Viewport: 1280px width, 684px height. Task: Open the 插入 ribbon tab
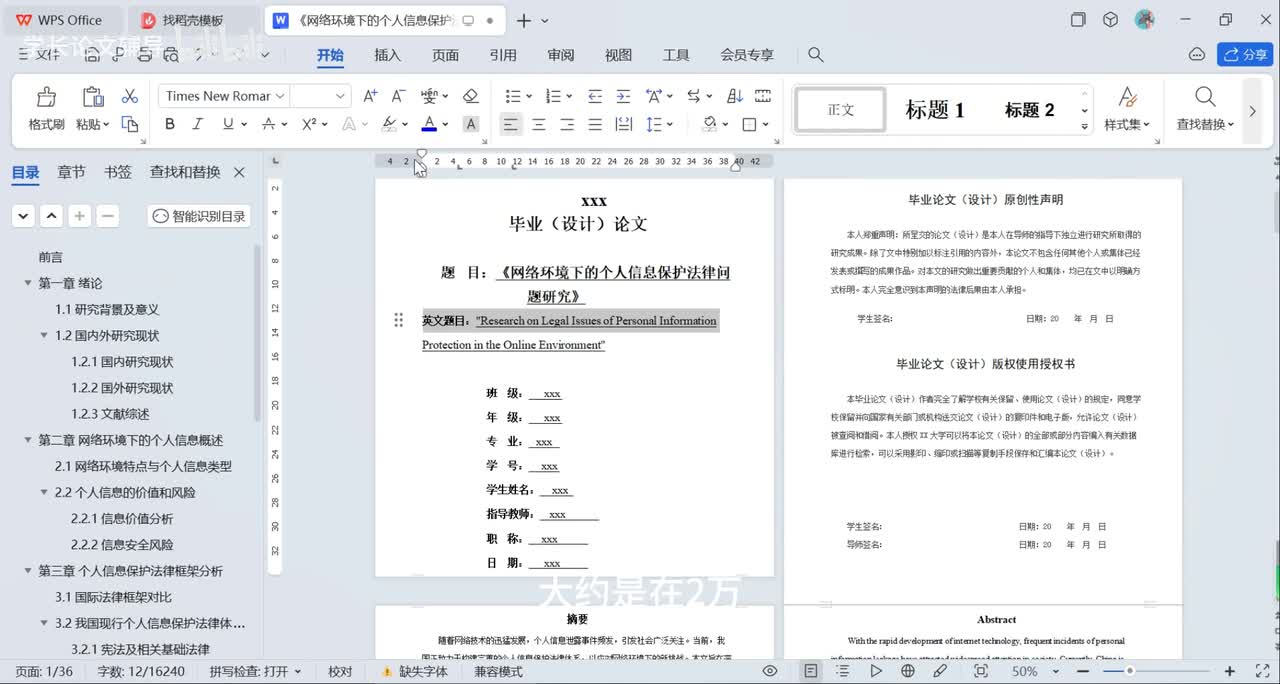(x=387, y=55)
